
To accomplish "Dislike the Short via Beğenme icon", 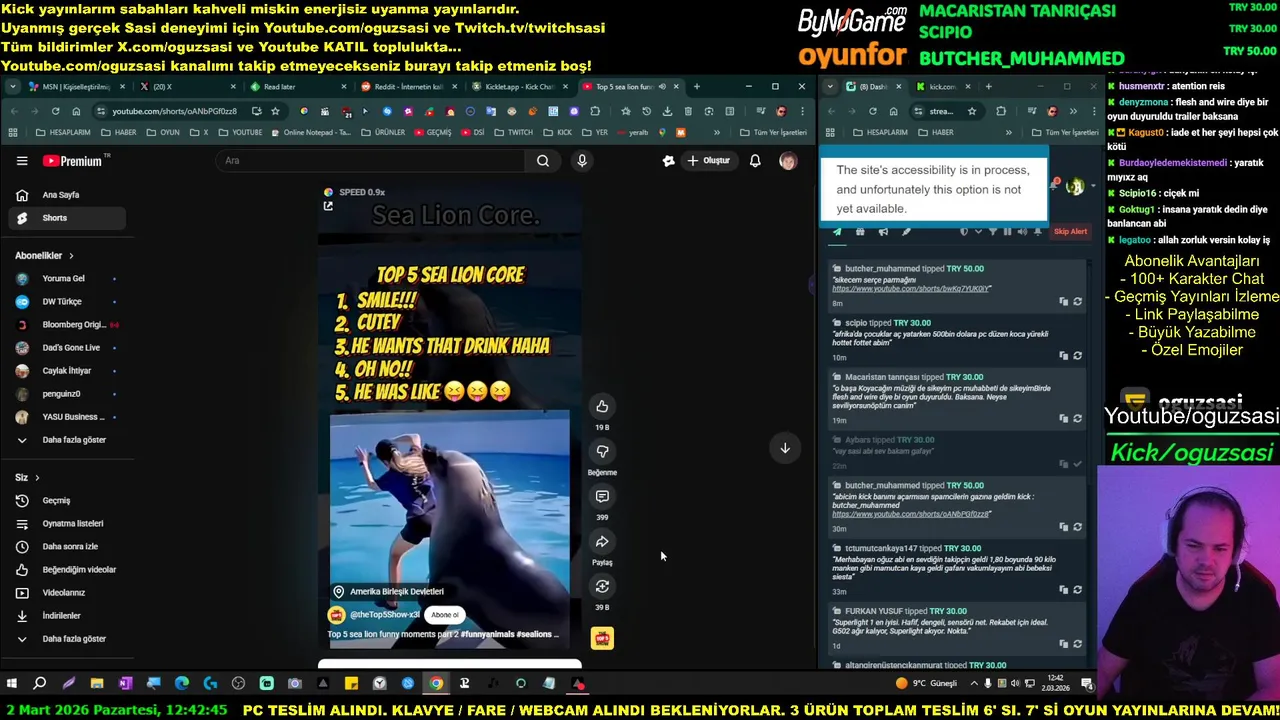I will [602, 451].
